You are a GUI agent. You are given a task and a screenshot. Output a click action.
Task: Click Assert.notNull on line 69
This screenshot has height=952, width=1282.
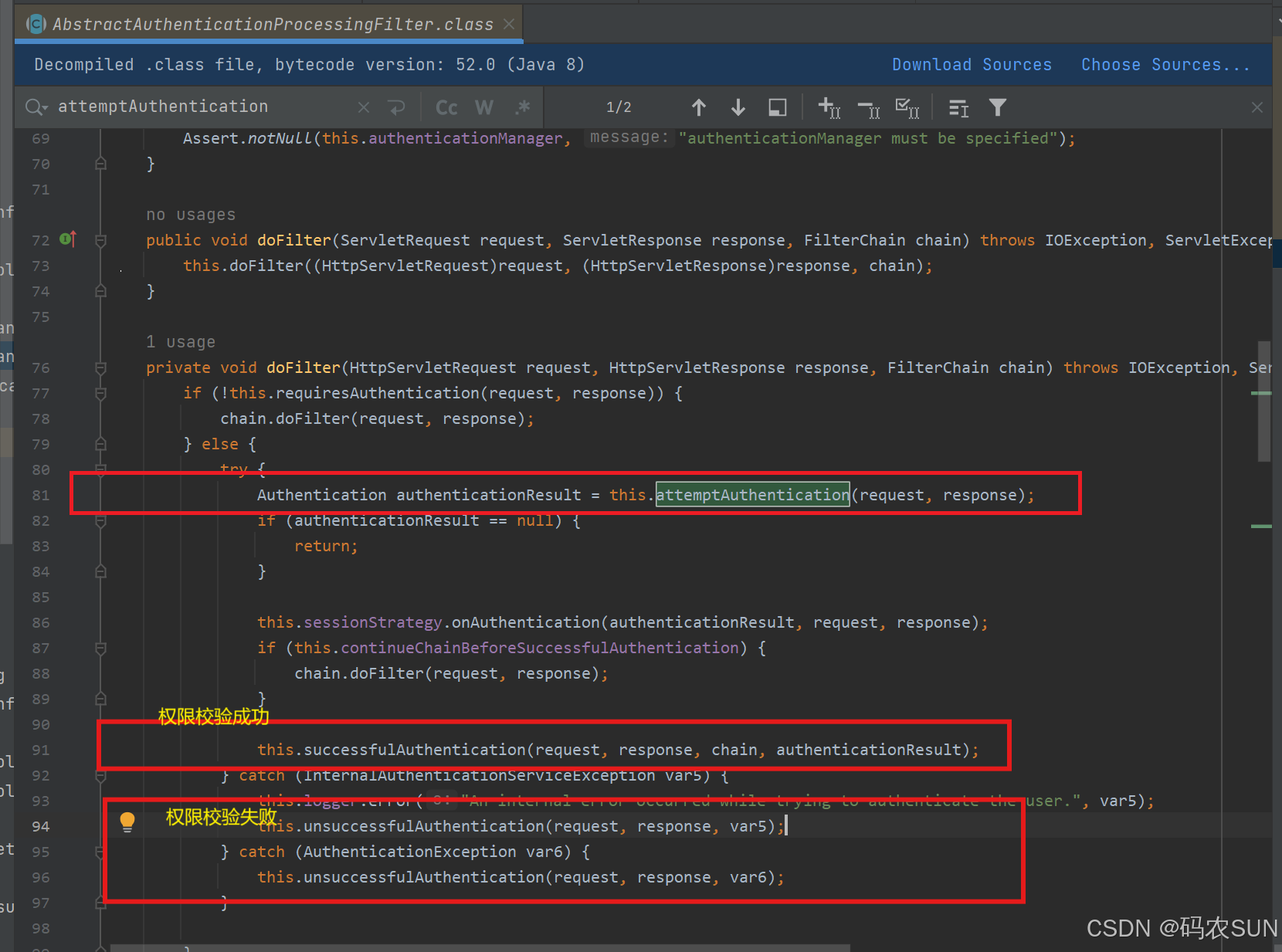pyautogui.click(x=247, y=138)
